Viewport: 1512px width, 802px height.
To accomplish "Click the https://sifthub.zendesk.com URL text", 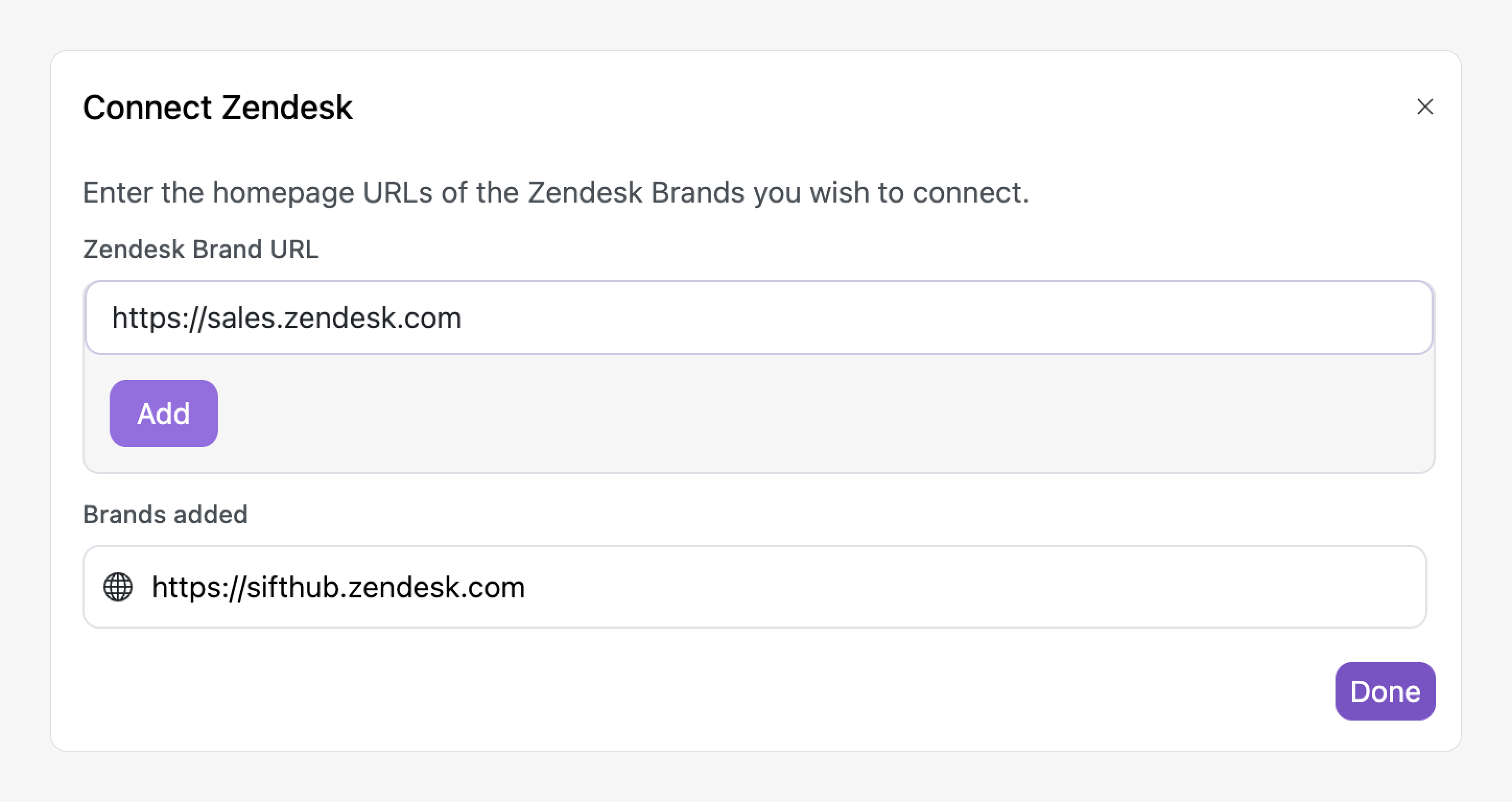I will point(338,586).
